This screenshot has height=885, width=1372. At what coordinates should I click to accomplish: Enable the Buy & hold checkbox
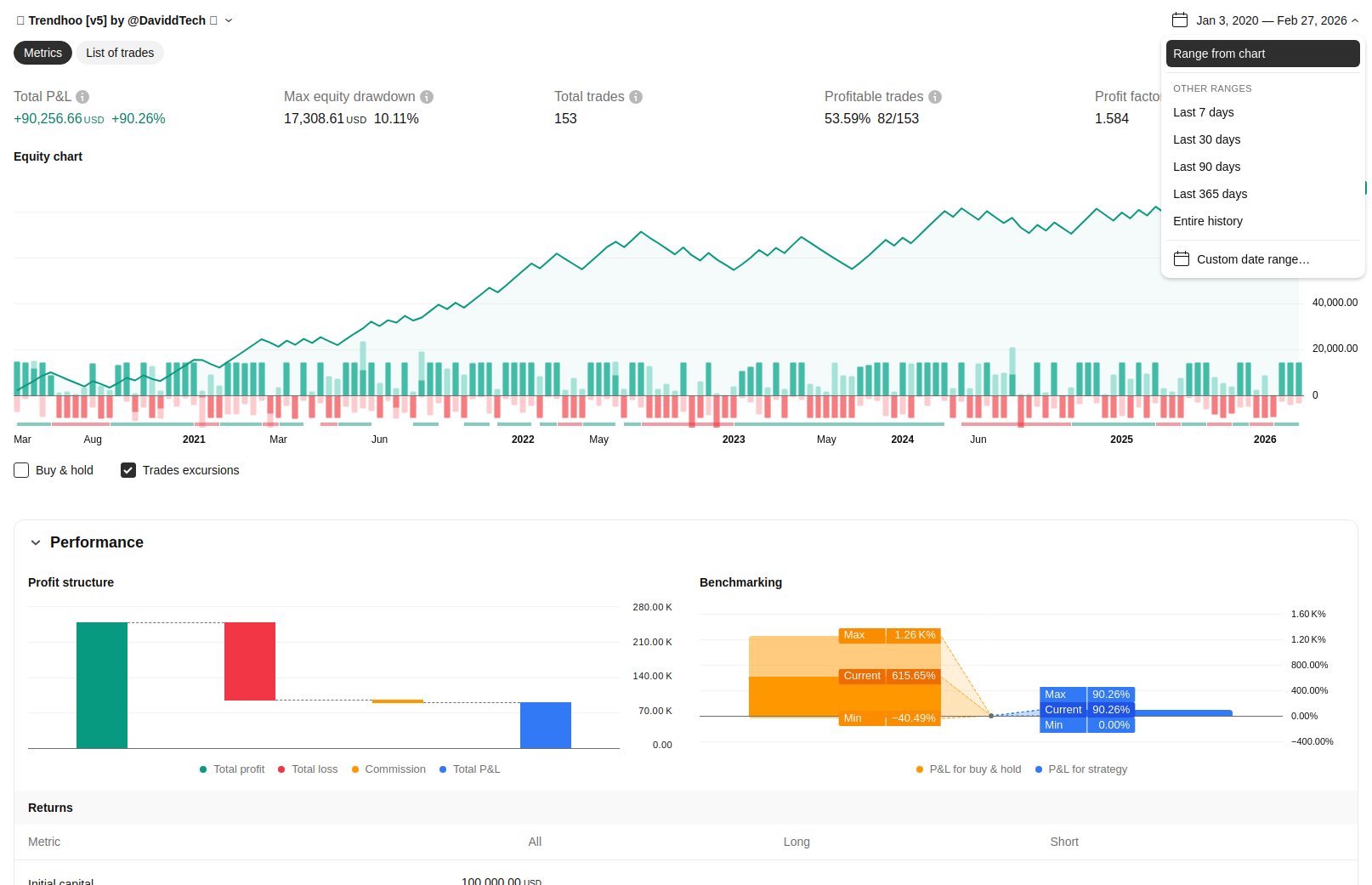tap(22, 470)
